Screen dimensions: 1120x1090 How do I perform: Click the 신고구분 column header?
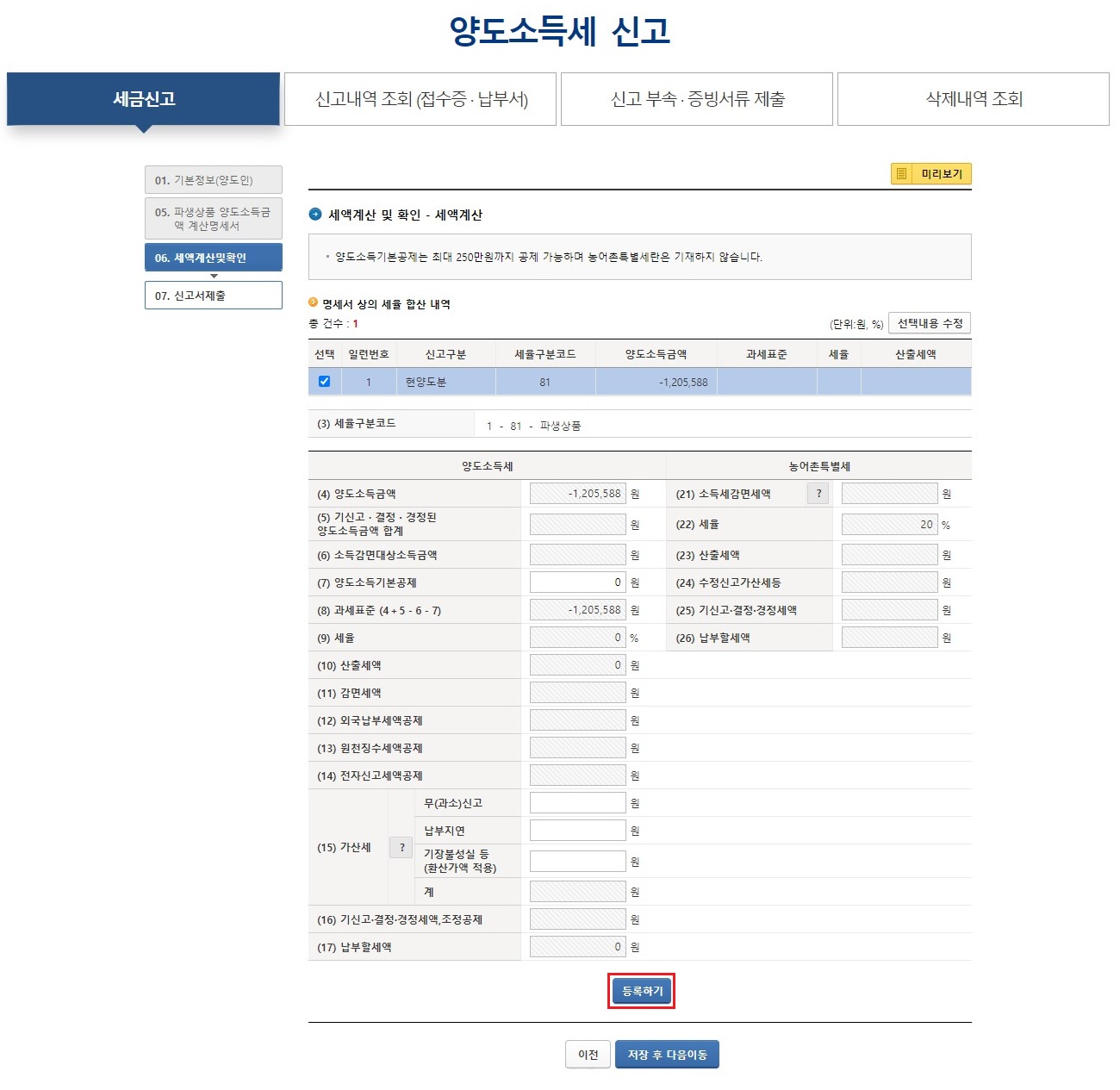pyautogui.click(x=445, y=354)
